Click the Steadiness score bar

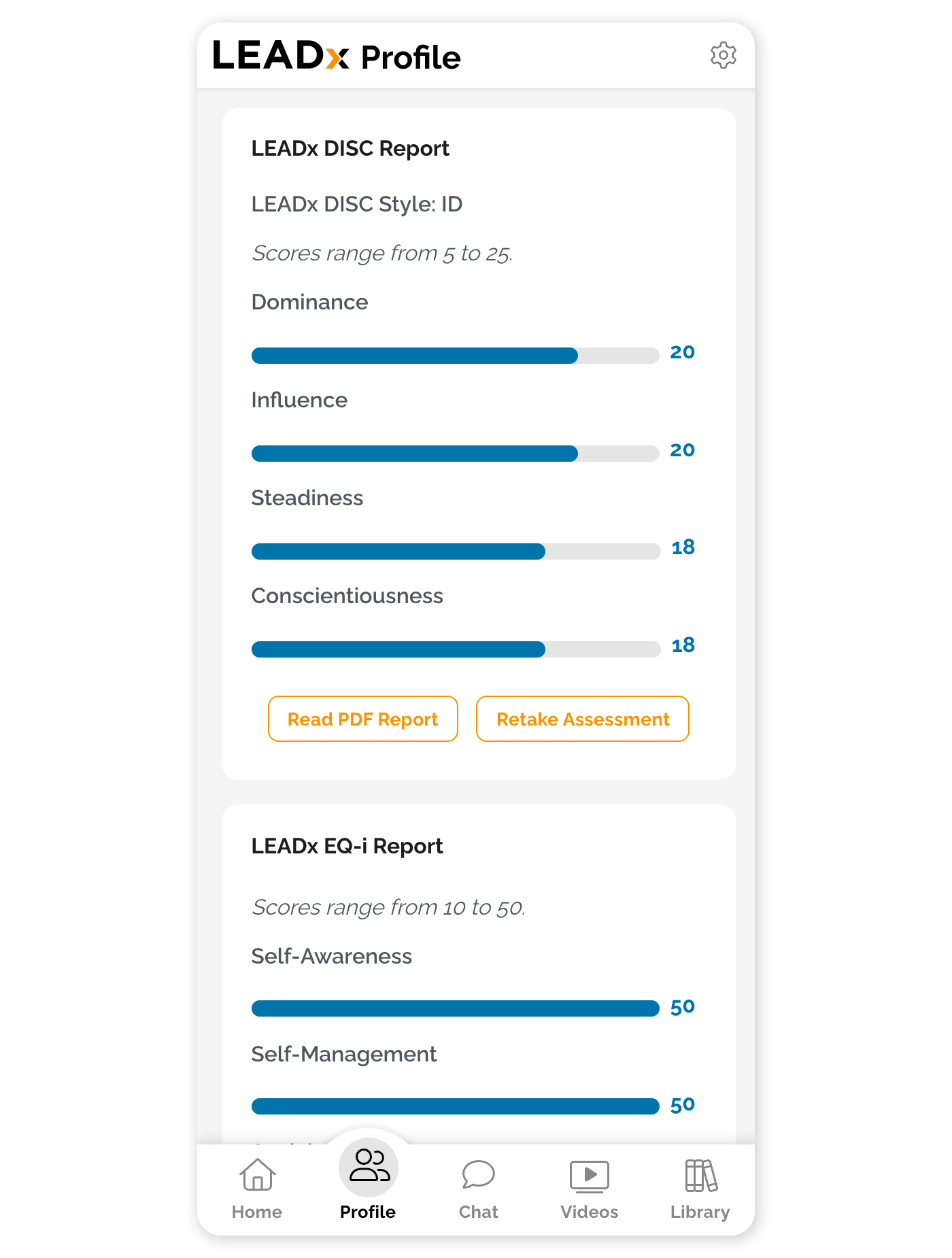coord(455,551)
